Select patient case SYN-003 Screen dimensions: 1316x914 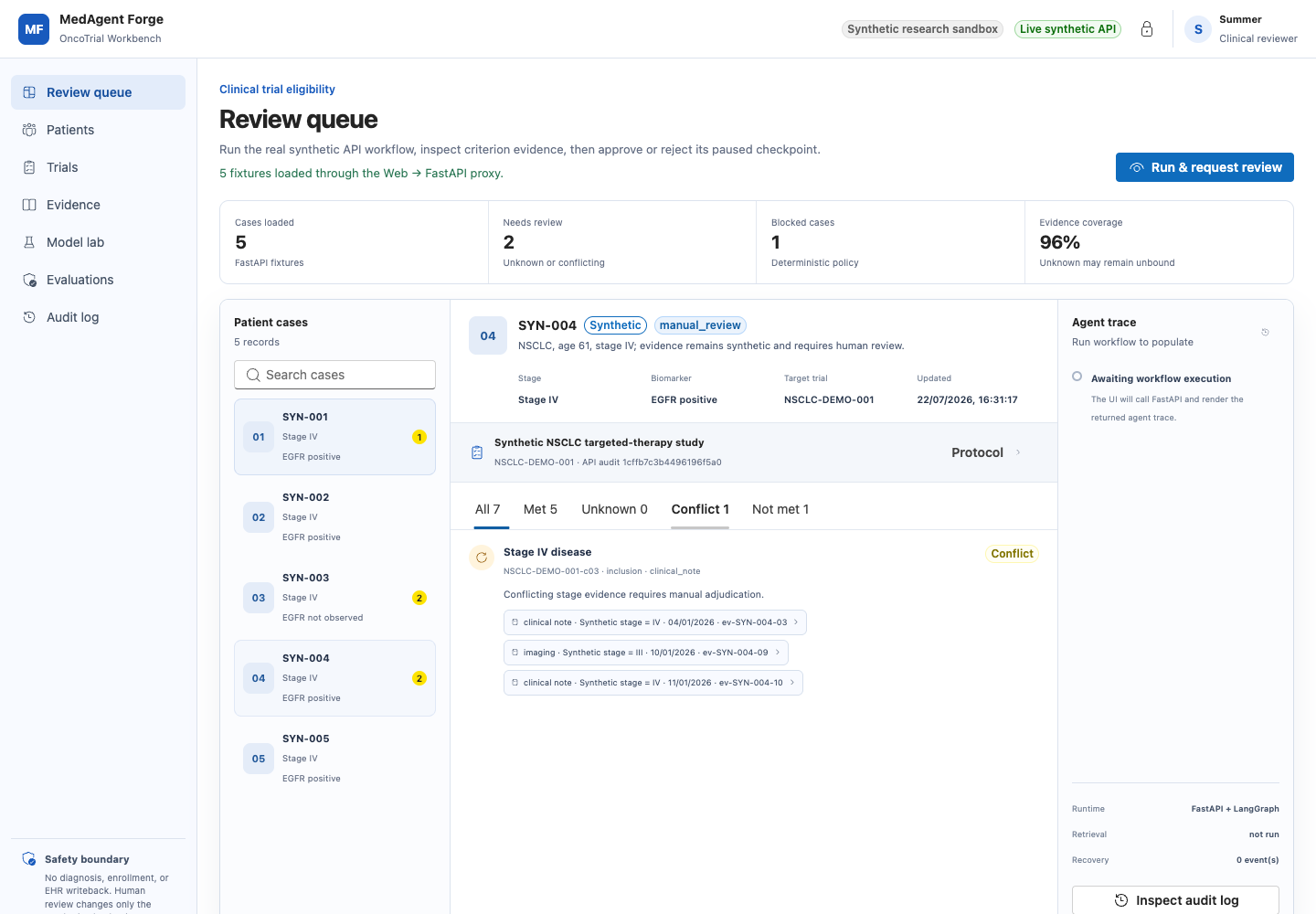(334, 598)
